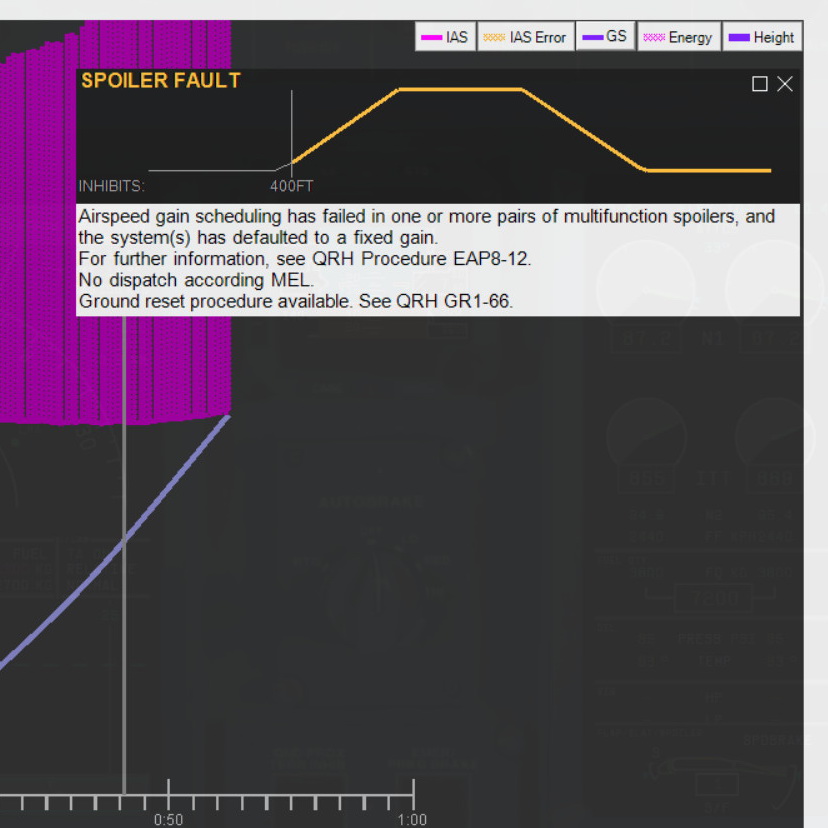Toggle the Height series legend entry
This screenshot has height=828, width=828.
762,37
